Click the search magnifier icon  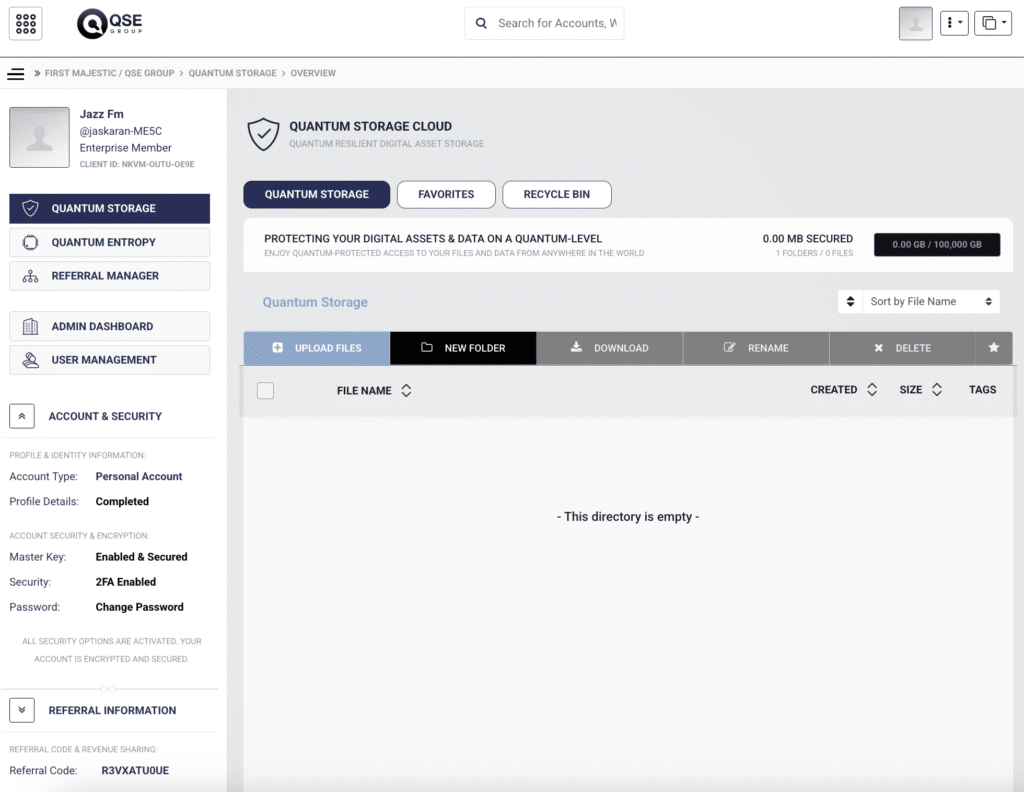click(481, 24)
